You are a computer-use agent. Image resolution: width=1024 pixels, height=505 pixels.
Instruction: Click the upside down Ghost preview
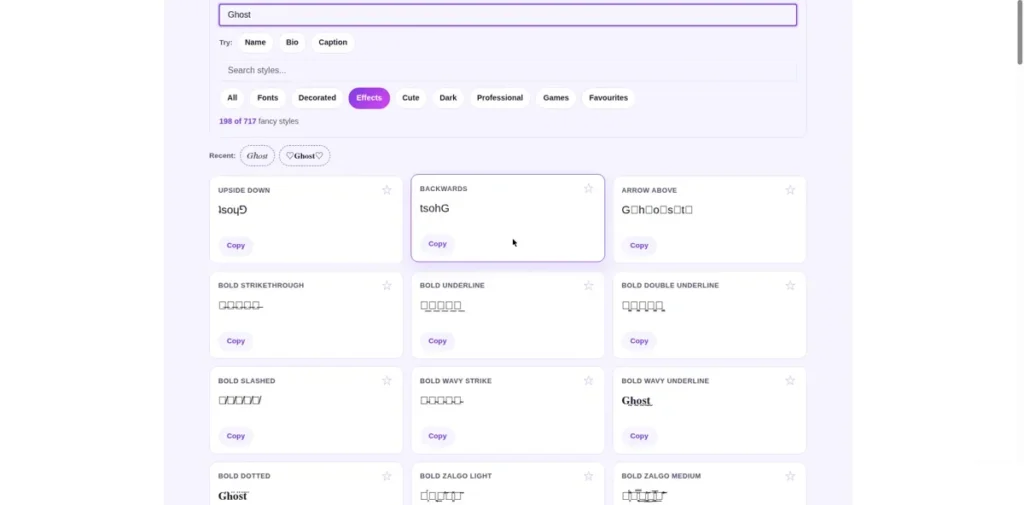(x=232, y=210)
